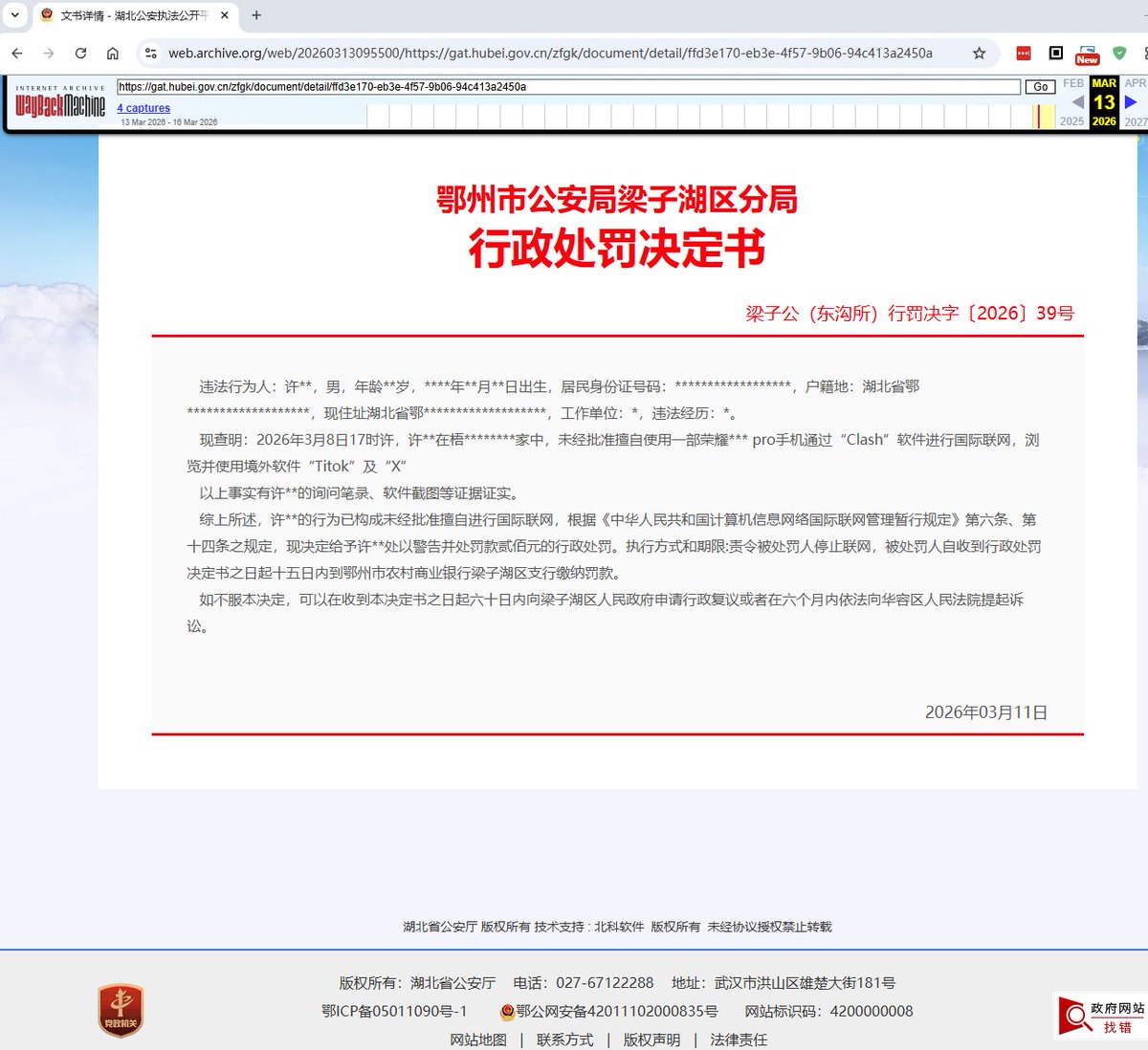This screenshot has width=1148, height=1050.
Task: Open 鄂ICP备05011090号-1 link
Action: (x=394, y=1012)
